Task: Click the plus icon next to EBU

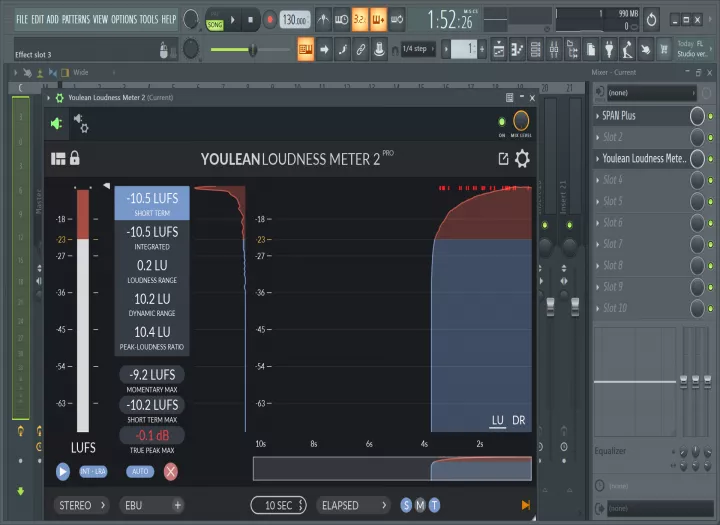Action: pos(178,505)
